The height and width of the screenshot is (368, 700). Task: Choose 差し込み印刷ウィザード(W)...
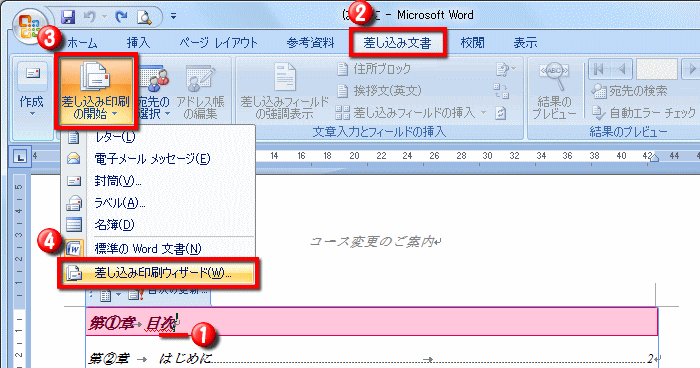[158, 273]
